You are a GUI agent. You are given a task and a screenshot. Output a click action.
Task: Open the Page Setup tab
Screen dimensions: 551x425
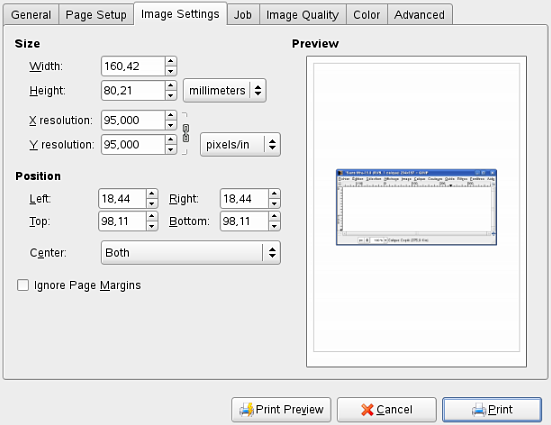pos(96,15)
